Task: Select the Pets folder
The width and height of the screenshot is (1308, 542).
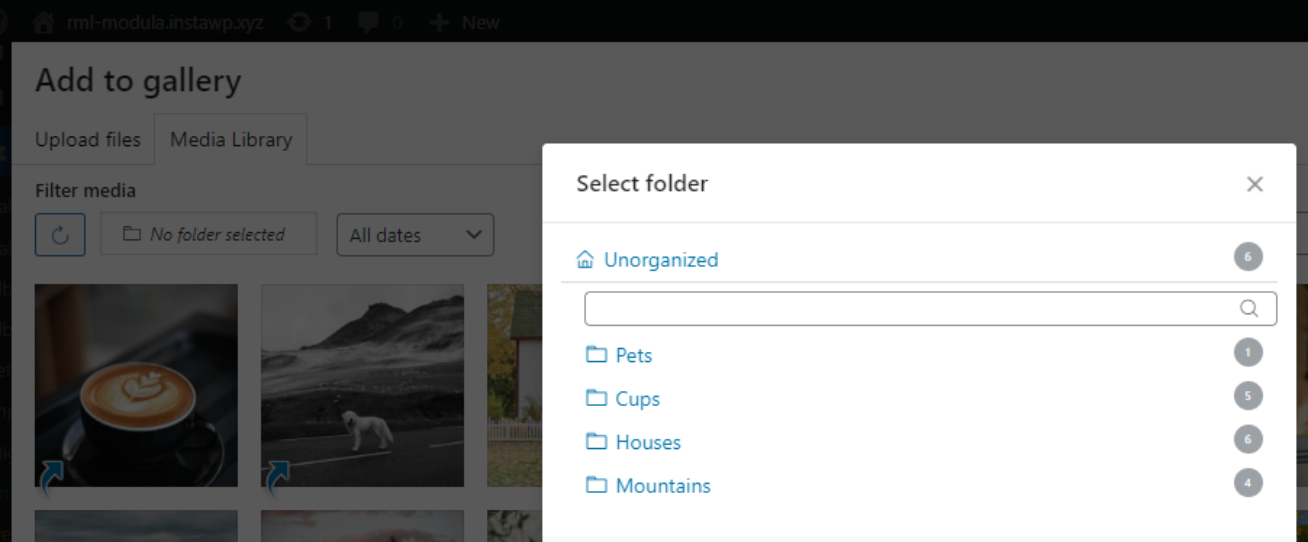Action: pos(634,355)
